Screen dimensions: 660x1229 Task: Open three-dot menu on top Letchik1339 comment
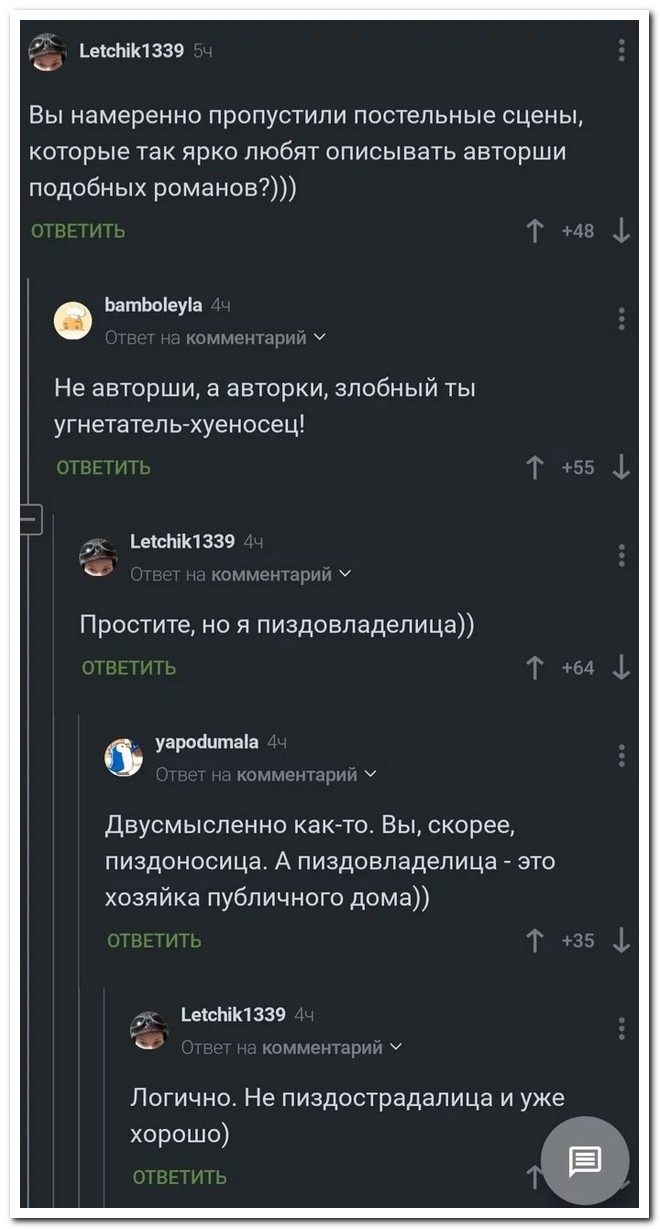tap(621, 50)
